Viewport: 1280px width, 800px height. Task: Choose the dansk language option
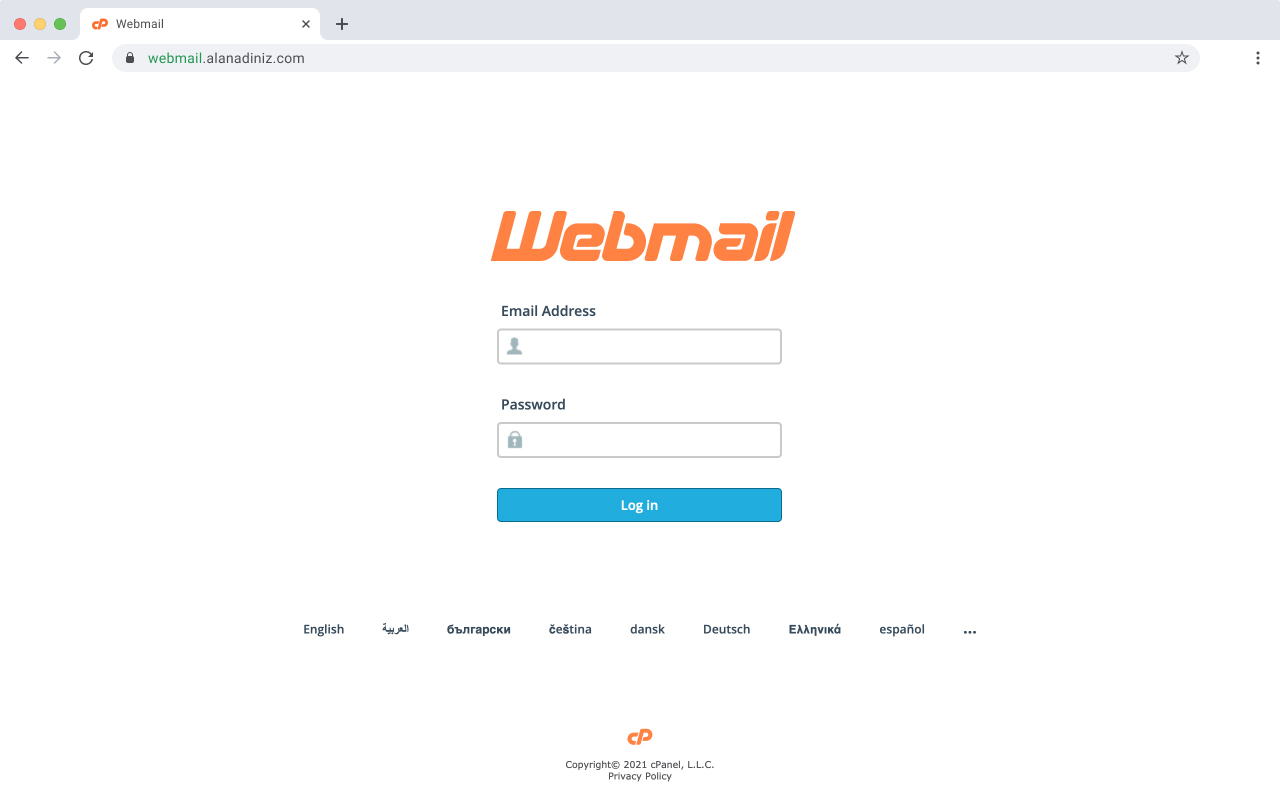pyautogui.click(x=647, y=629)
